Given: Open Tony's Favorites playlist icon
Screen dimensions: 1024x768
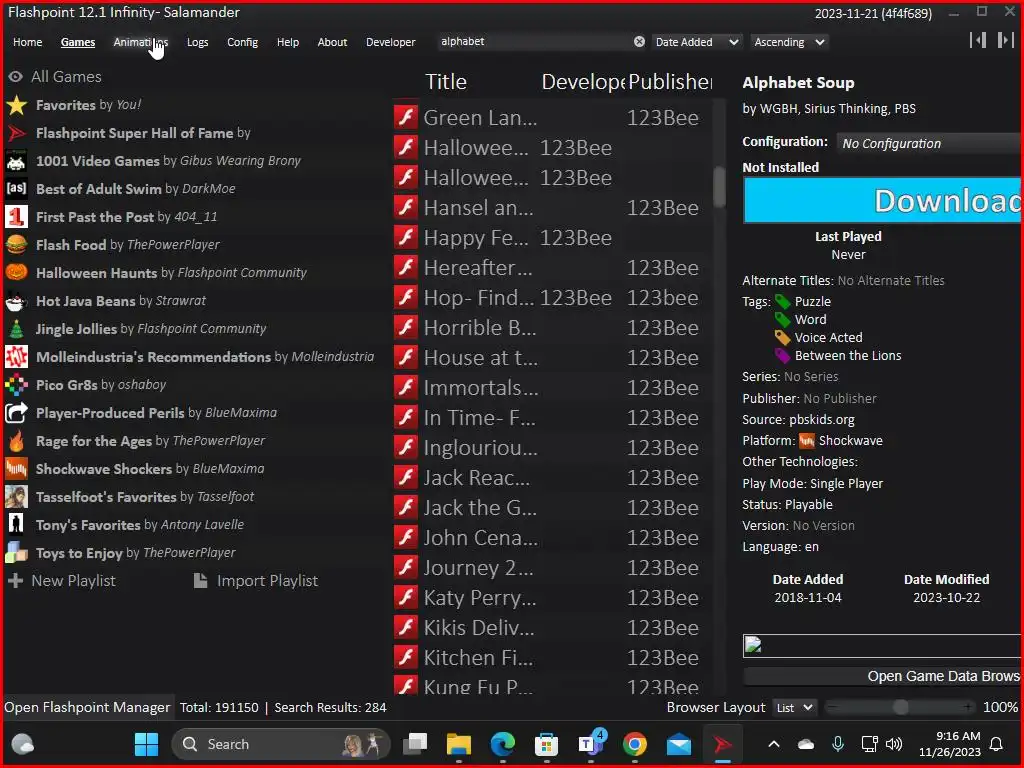Looking at the screenshot, I should (x=16, y=524).
